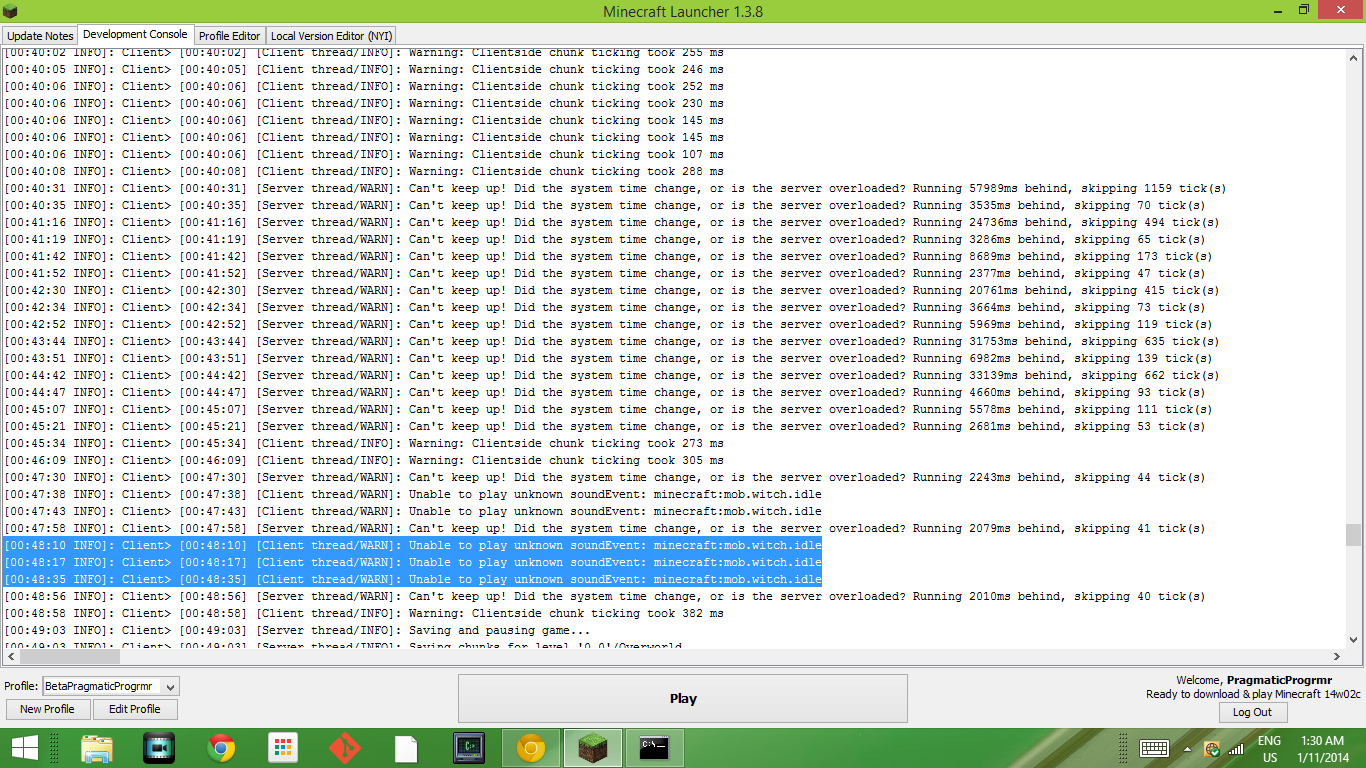Screen dimensions: 1366x768
Task: Open the colorful apps grid taskbar icon
Action: coord(283,747)
